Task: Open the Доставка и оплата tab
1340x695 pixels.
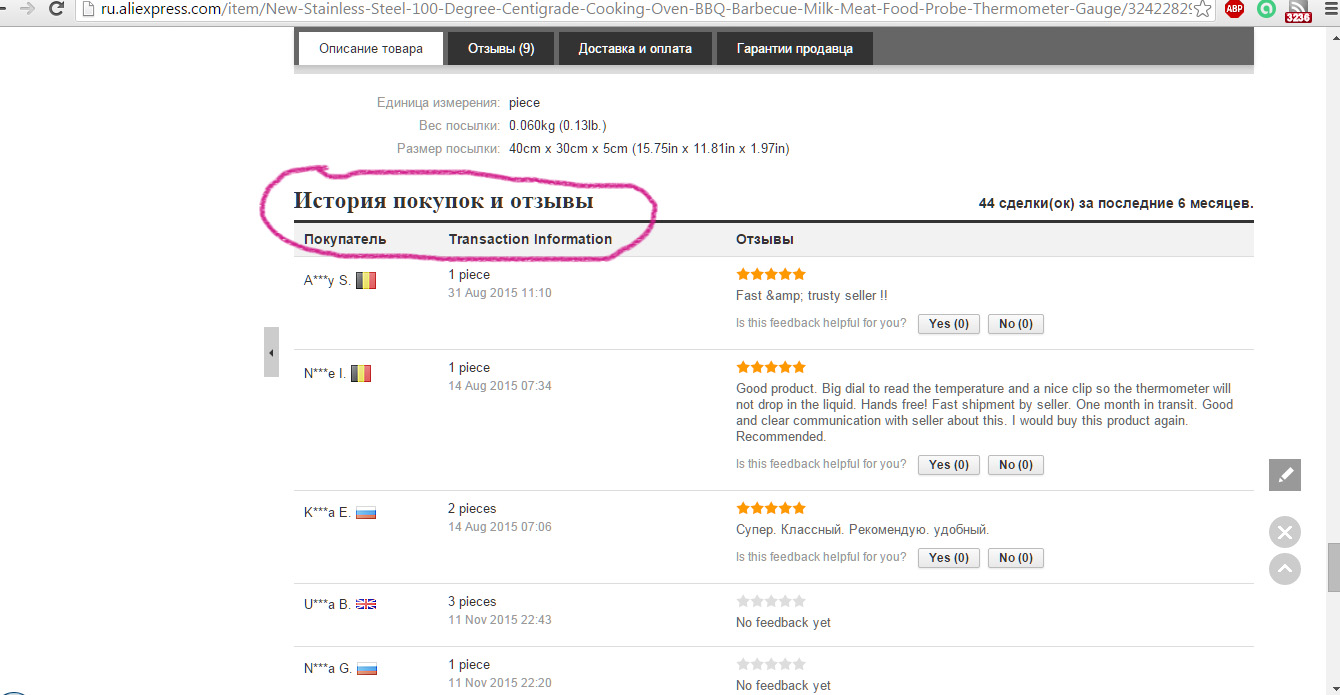Action: [635, 48]
